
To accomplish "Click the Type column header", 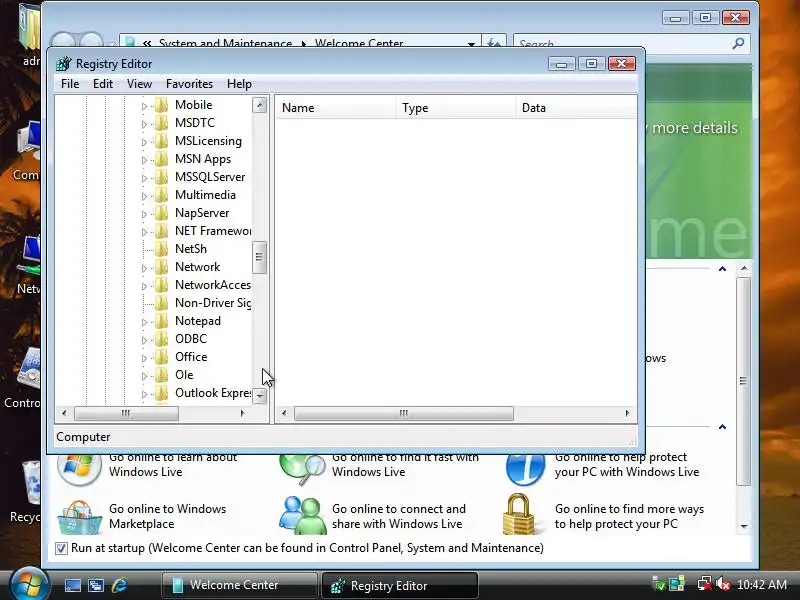I will tap(456, 108).
